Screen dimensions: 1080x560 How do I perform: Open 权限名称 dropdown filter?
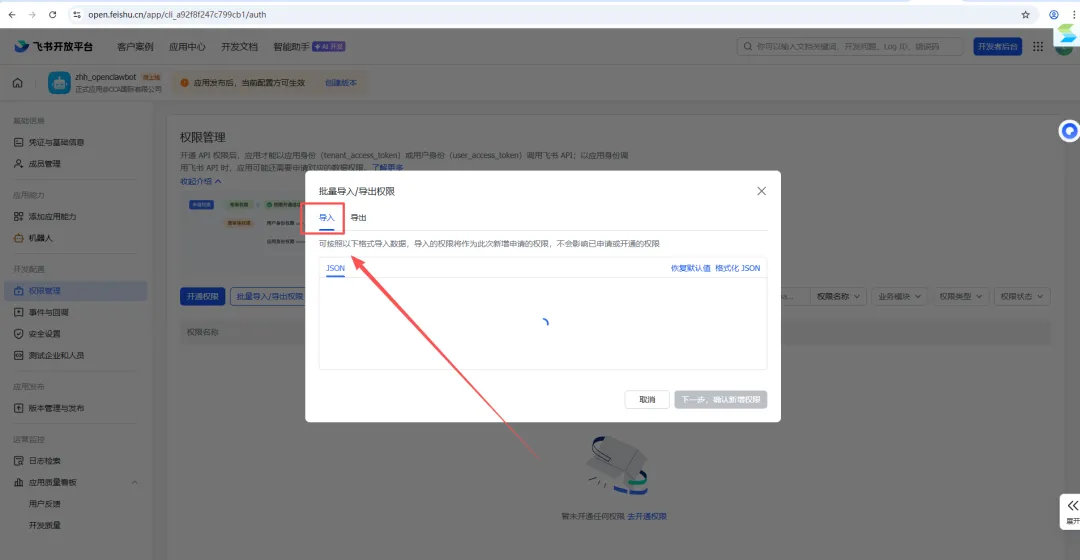pos(838,297)
